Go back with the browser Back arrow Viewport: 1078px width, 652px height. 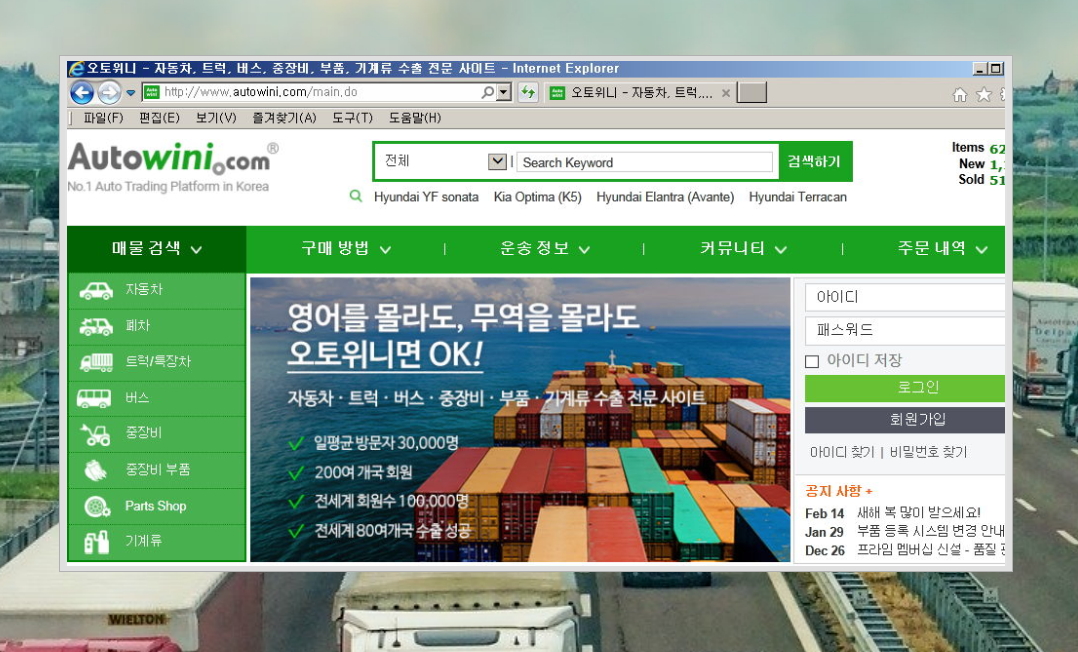tap(82, 92)
